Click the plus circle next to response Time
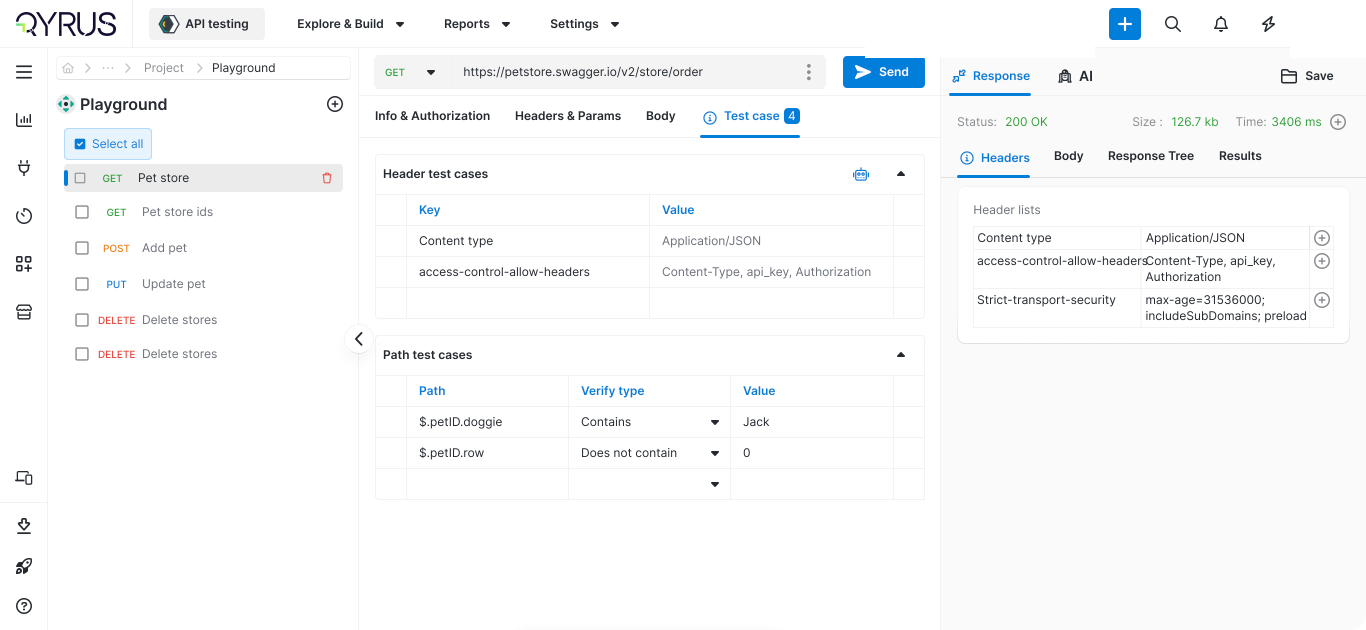1366x630 pixels. 1338,122
